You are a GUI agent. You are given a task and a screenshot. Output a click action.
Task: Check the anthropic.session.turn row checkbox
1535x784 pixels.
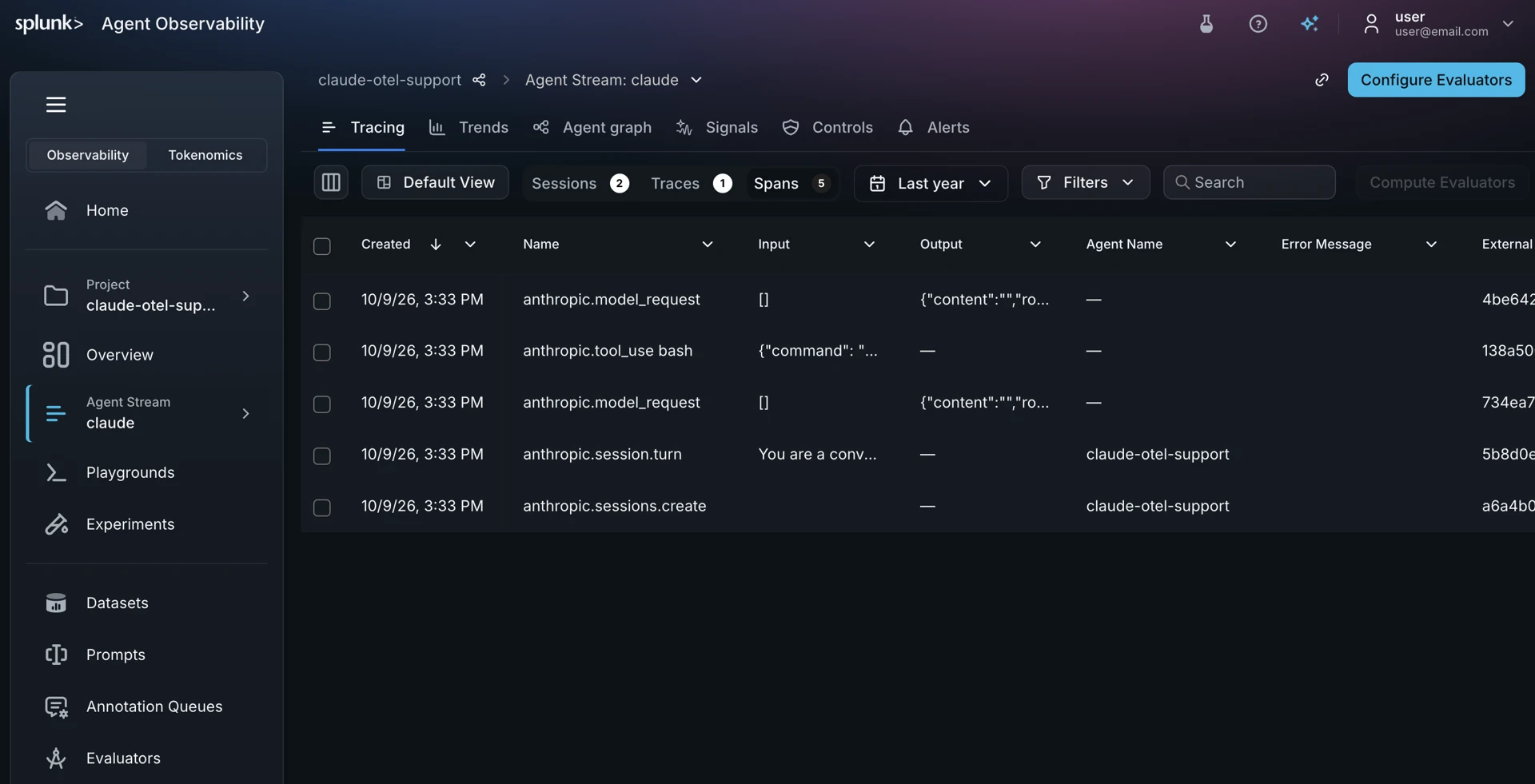[x=322, y=456]
